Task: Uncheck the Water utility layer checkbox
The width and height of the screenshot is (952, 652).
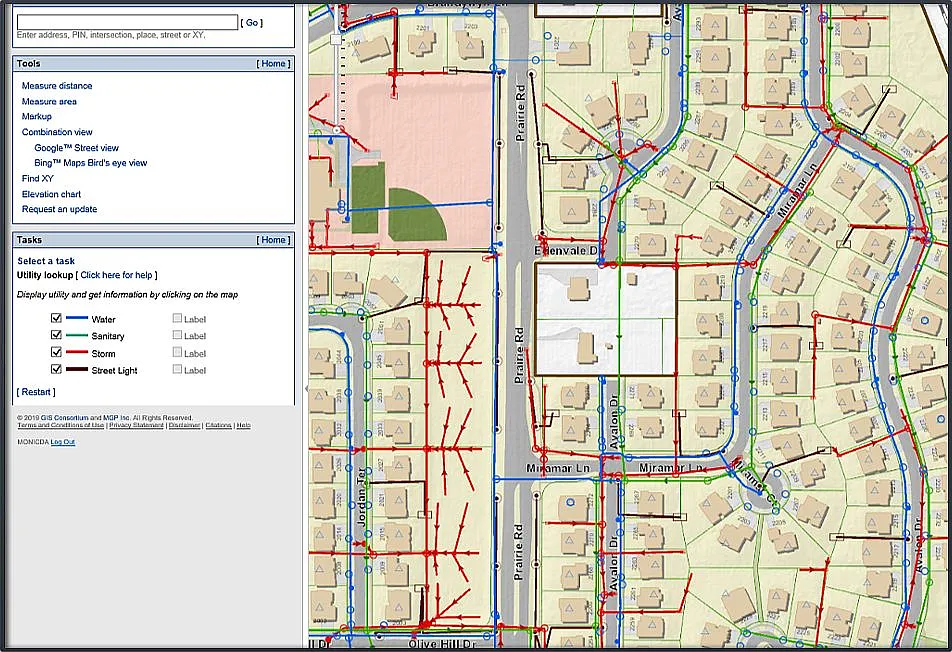Action: [57, 319]
